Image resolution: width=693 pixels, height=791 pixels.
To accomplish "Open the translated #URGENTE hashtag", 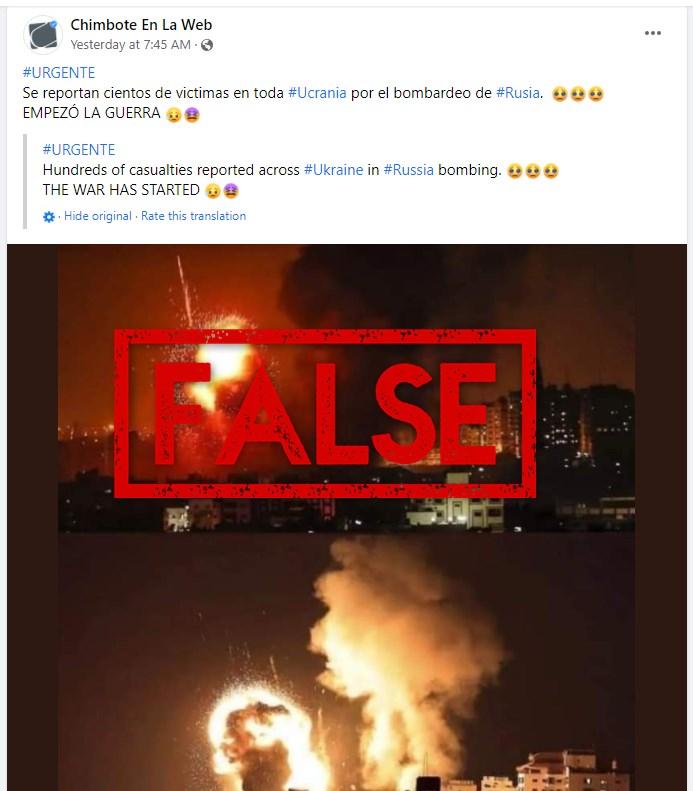I will pyautogui.click(x=79, y=150).
